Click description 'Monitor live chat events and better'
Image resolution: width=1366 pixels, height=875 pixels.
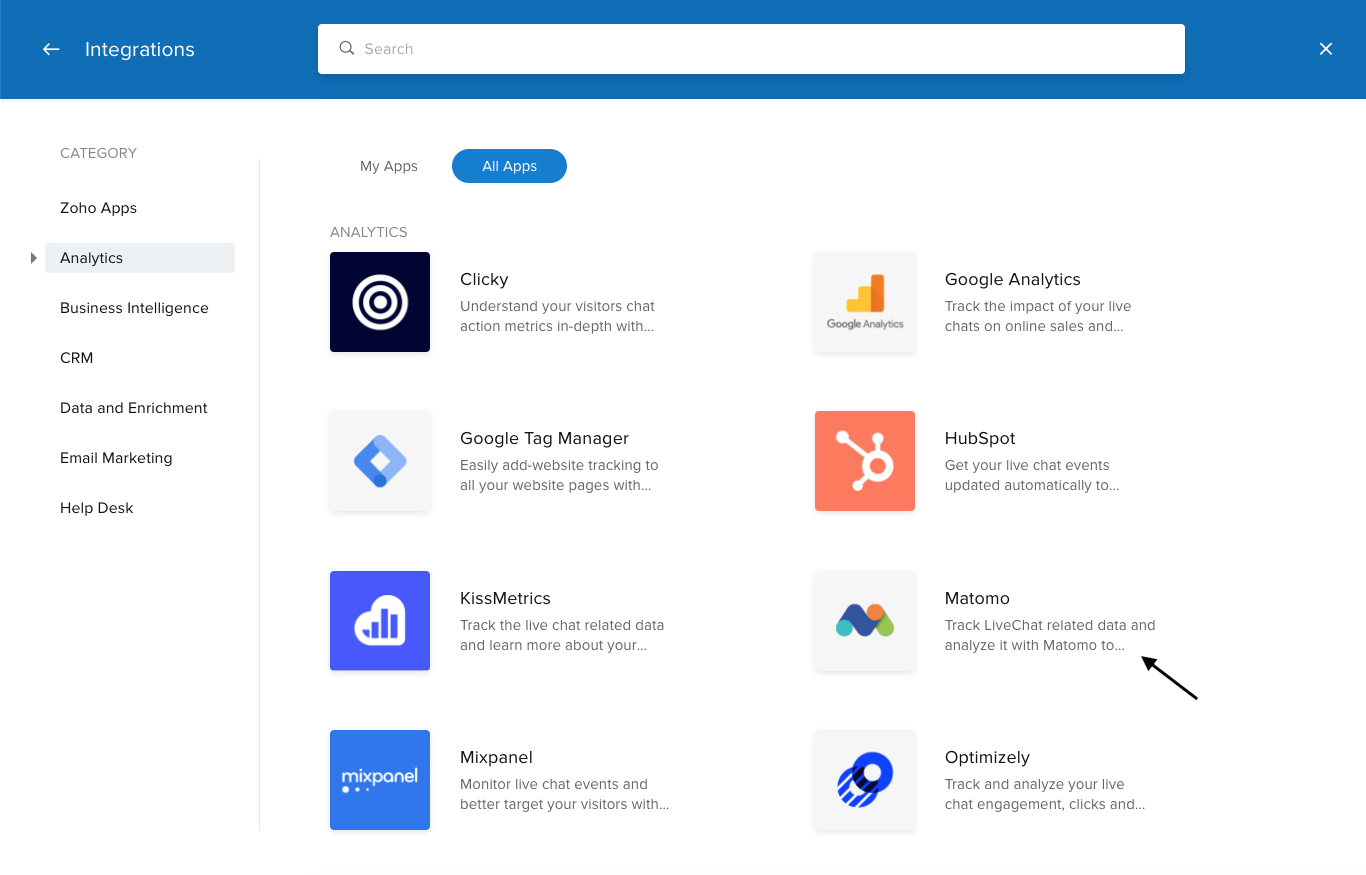point(565,794)
